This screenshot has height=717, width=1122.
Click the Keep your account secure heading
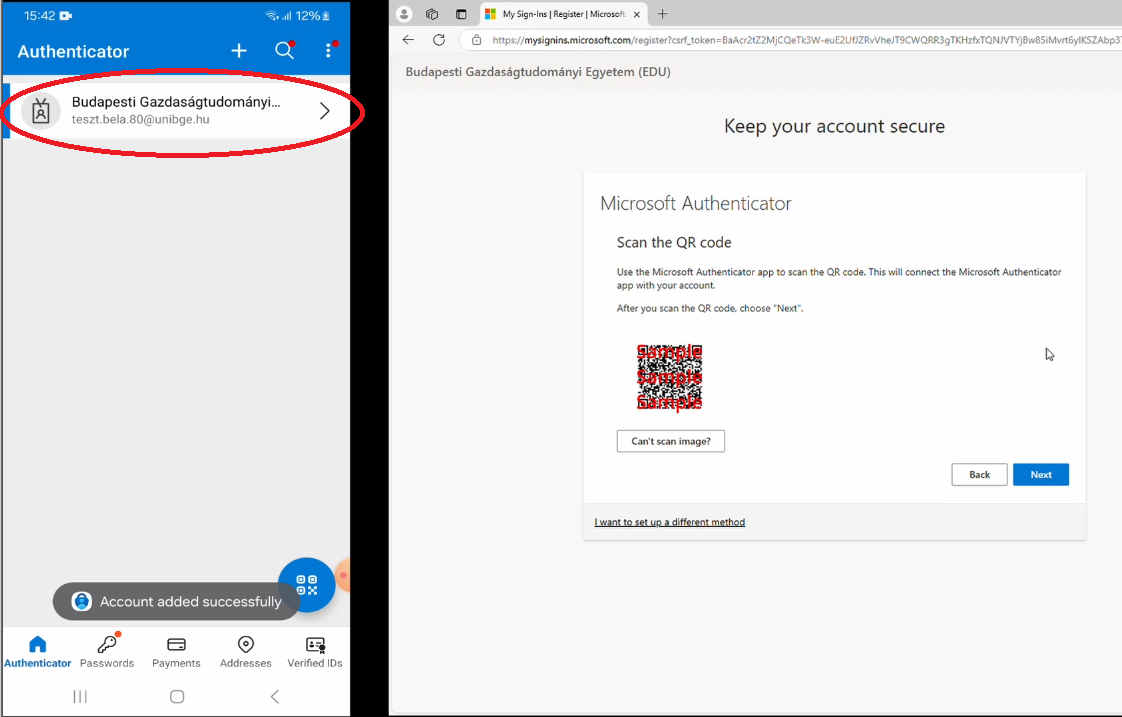pyautogui.click(x=834, y=127)
